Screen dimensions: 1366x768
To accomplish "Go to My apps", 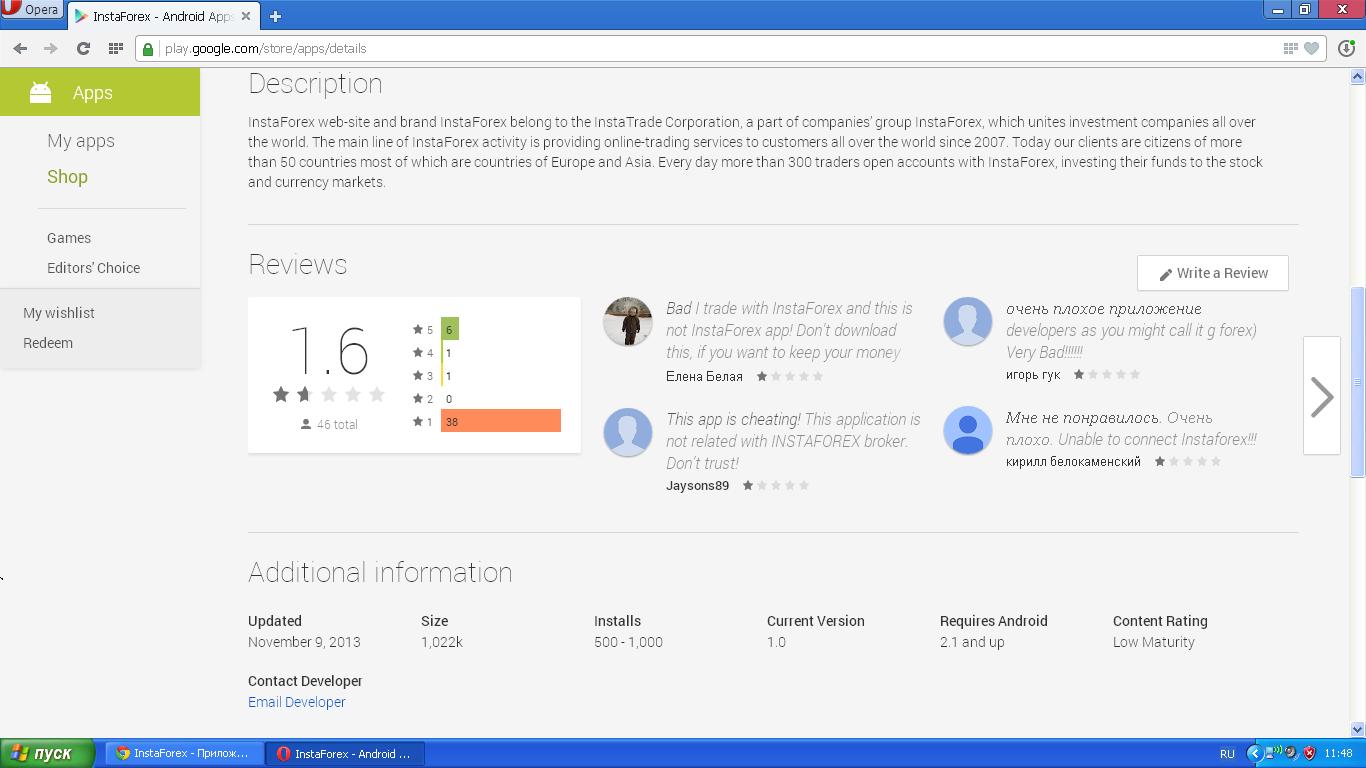I will point(81,141).
